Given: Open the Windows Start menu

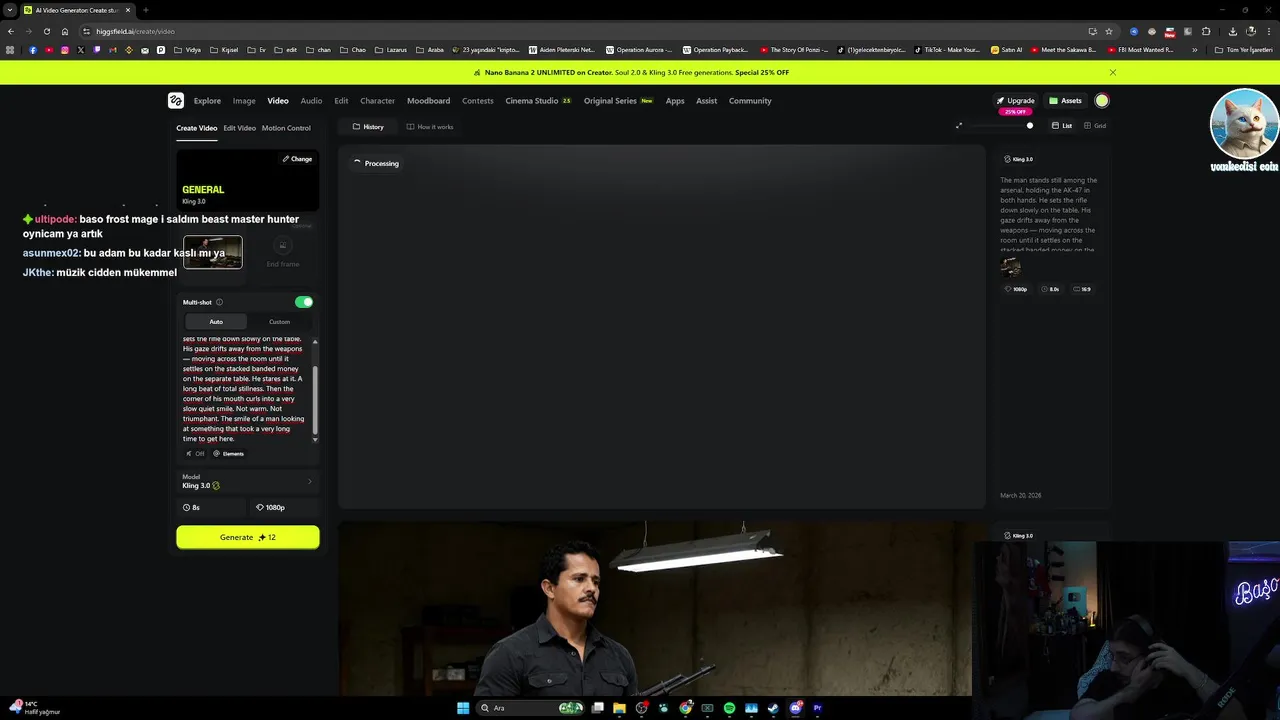Looking at the screenshot, I should coord(463,708).
